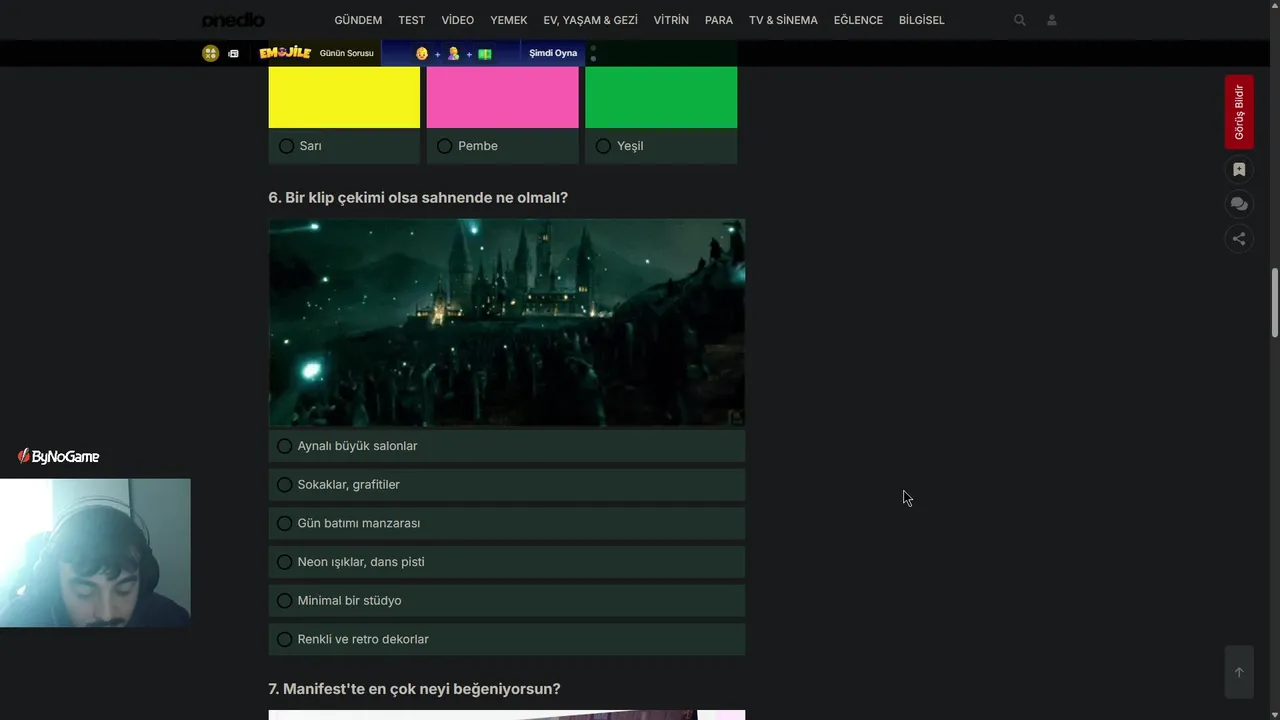Choose Aynalı büyük salonlar answer
1280x720 pixels.
(506, 446)
